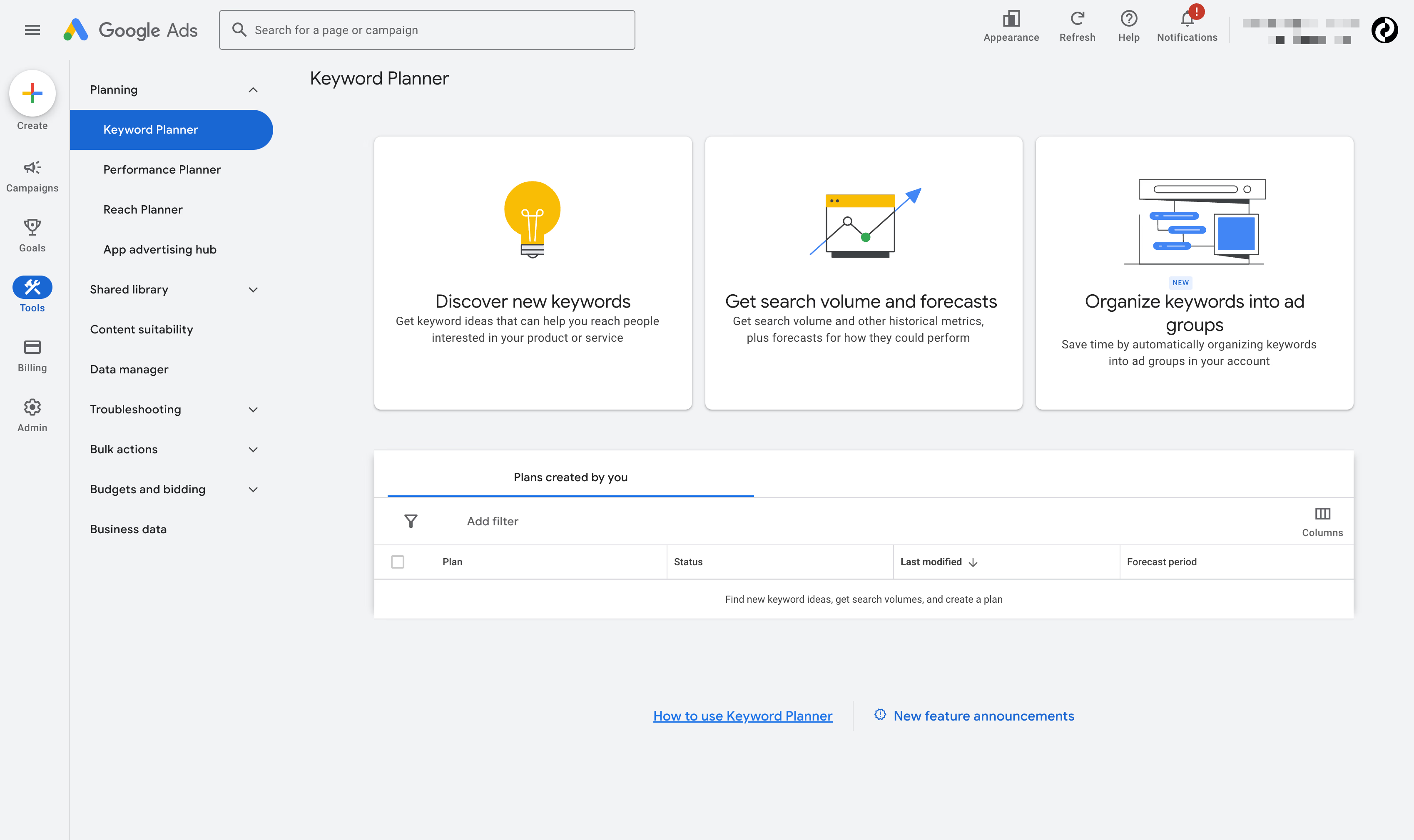Click the Keyword Planner page title
The image size is (1414, 840).
pos(379,78)
